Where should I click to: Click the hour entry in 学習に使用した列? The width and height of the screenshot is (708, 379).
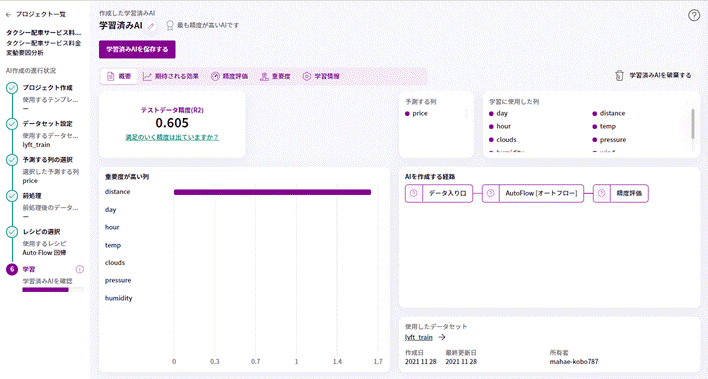(x=500, y=126)
